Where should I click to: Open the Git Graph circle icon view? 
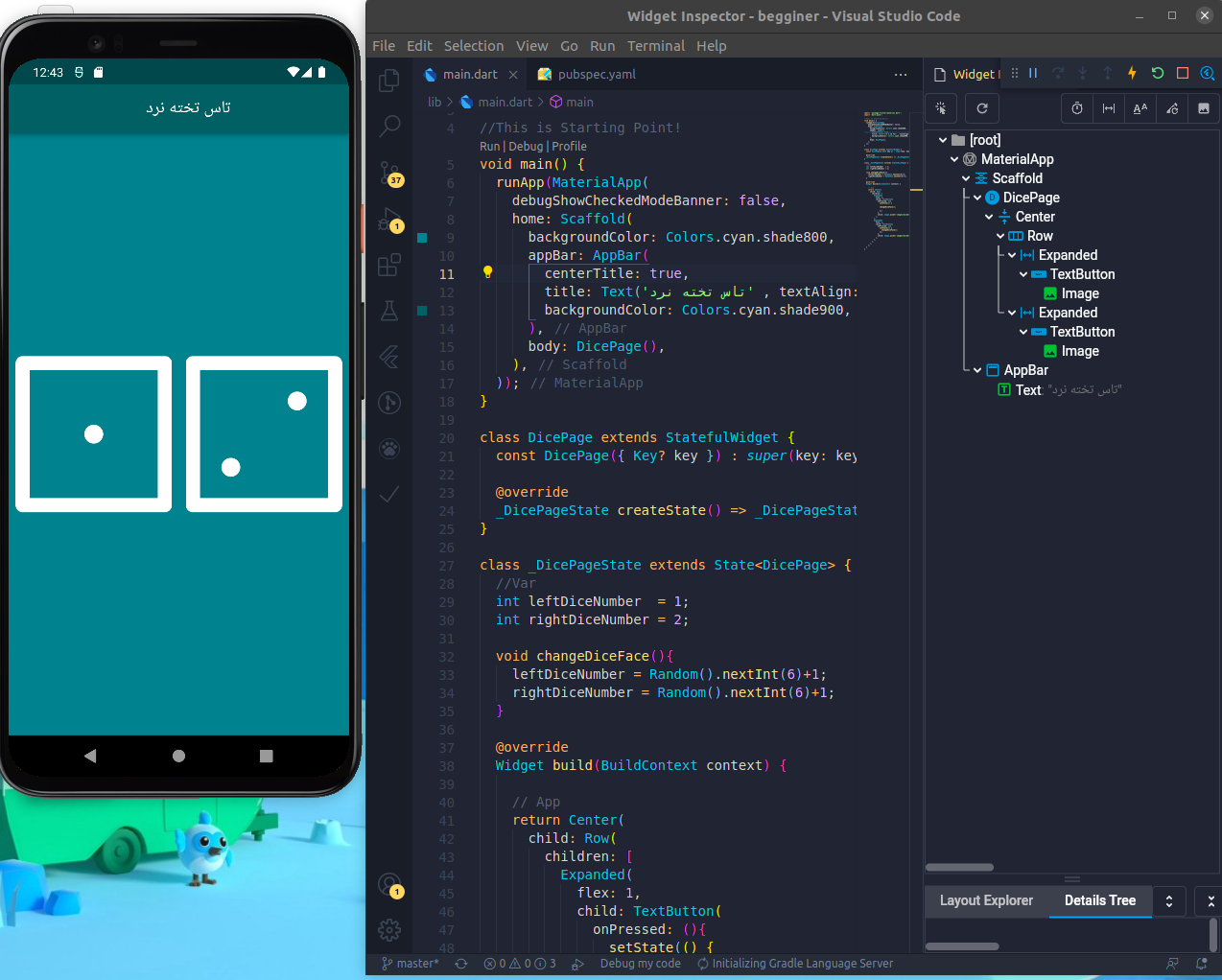point(389,403)
